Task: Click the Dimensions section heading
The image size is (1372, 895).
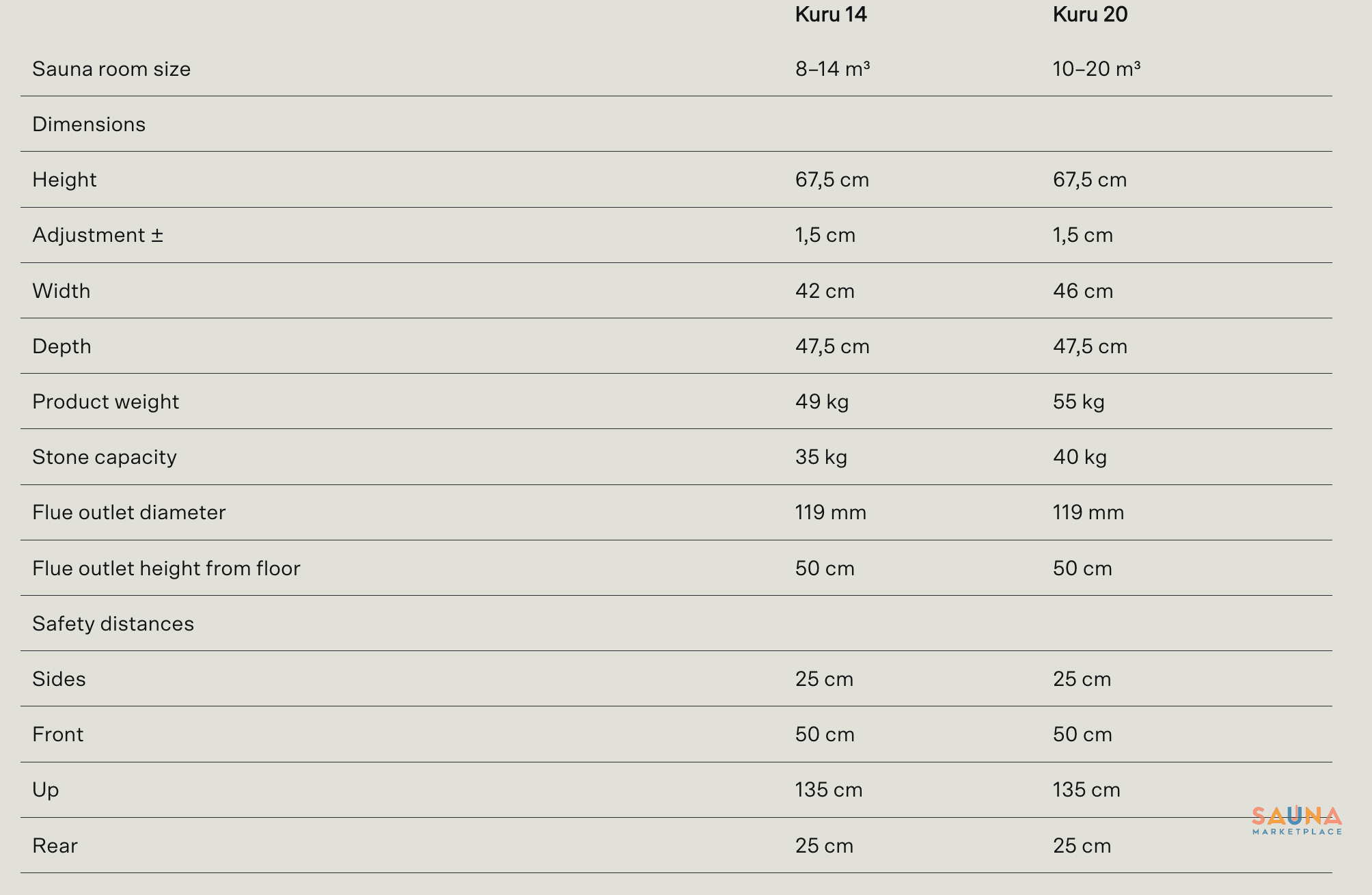Action: 89,124
